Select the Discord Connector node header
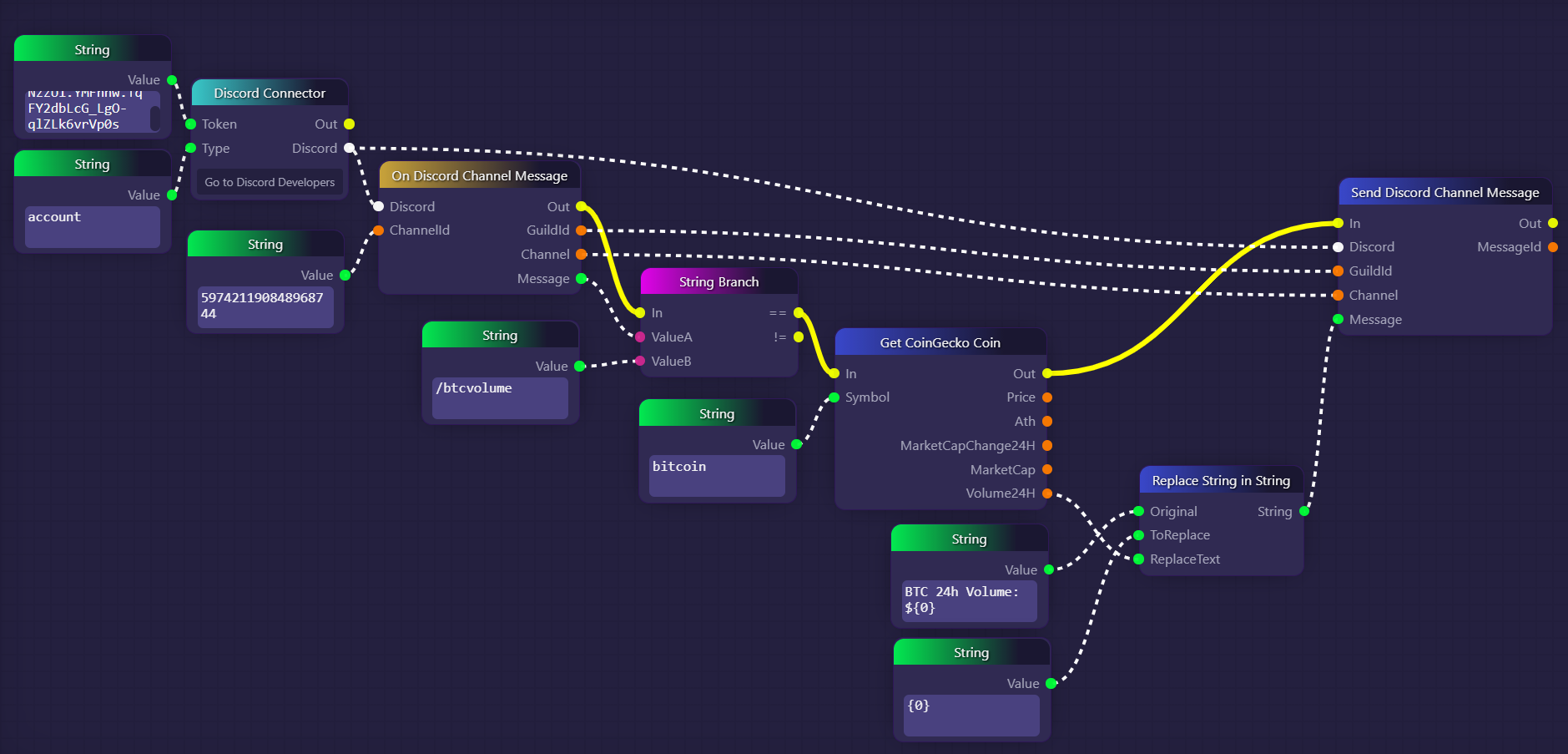 [269, 93]
